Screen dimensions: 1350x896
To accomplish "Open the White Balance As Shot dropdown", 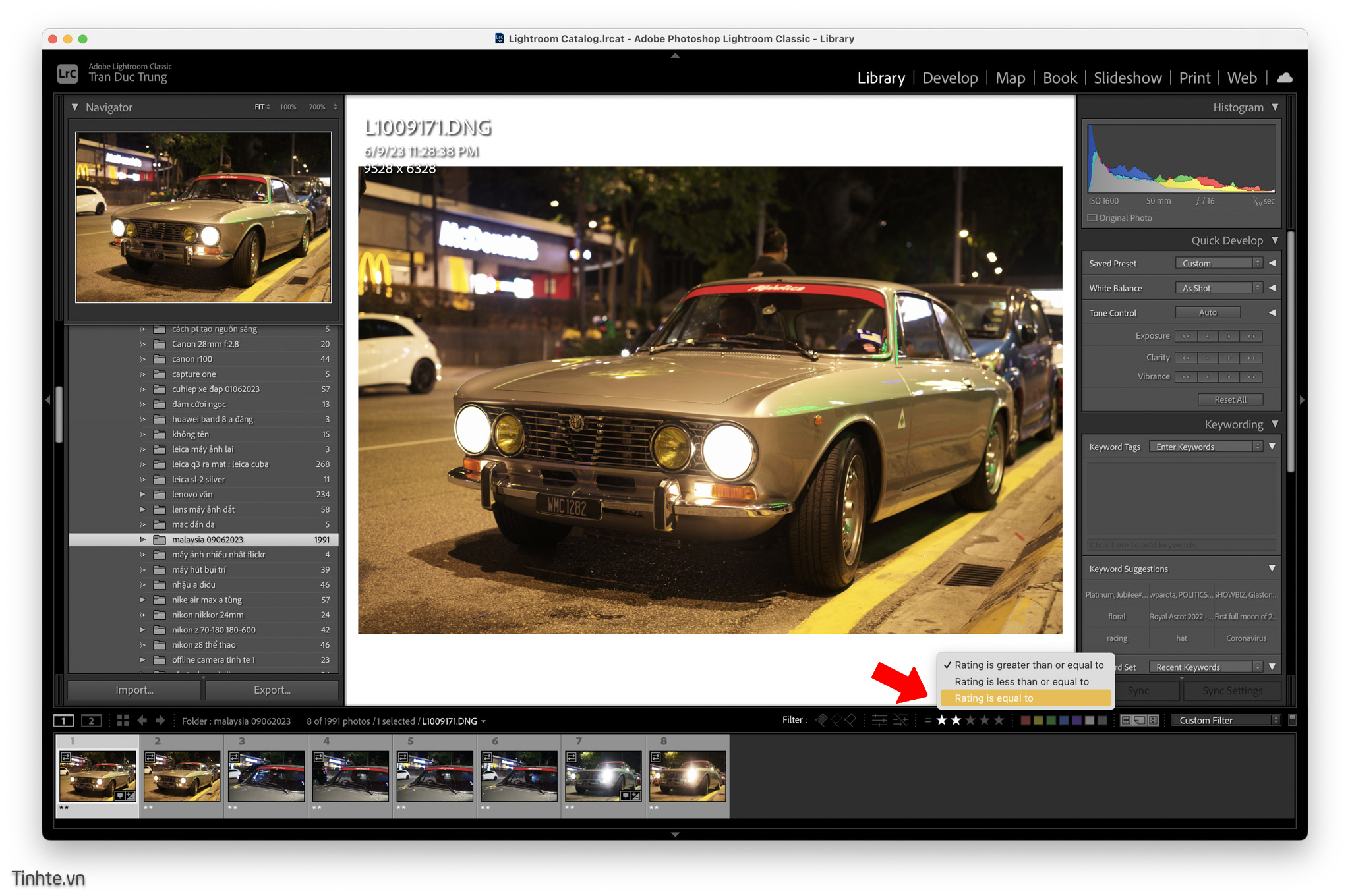I will coord(1219,288).
